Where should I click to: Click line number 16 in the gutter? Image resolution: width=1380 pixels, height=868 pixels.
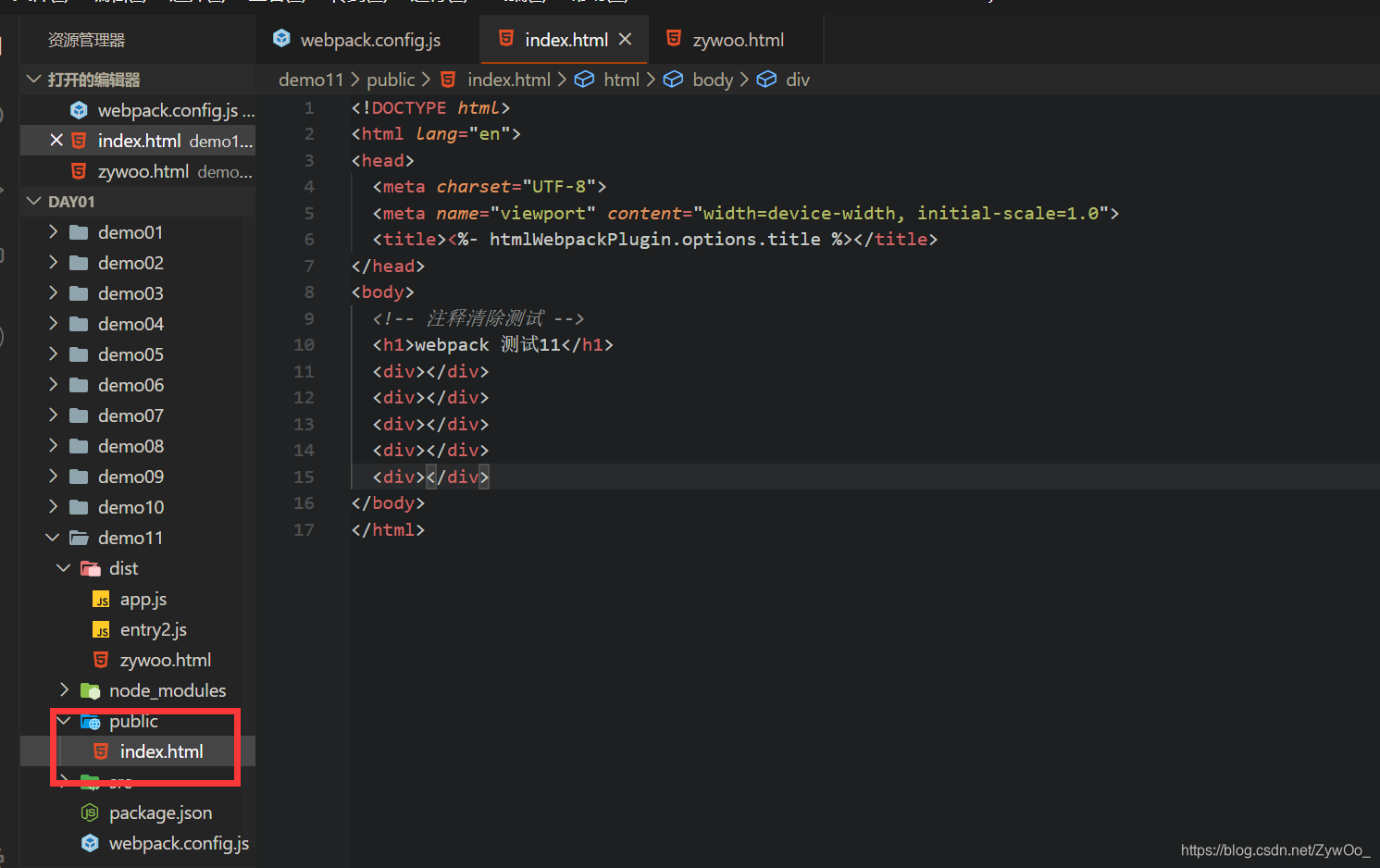[304, 502]
